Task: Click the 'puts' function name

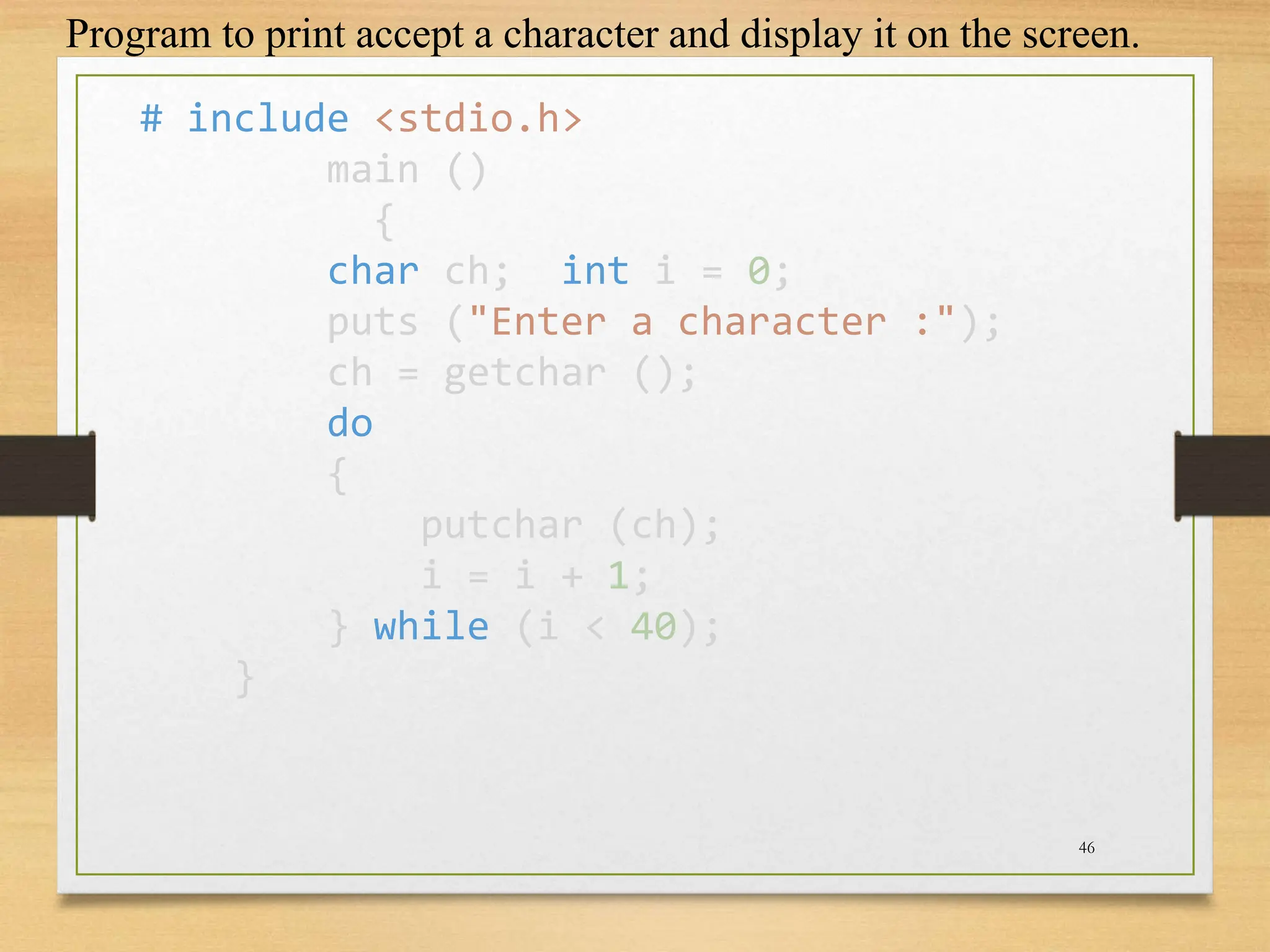Action: click(x=373, y=322)
